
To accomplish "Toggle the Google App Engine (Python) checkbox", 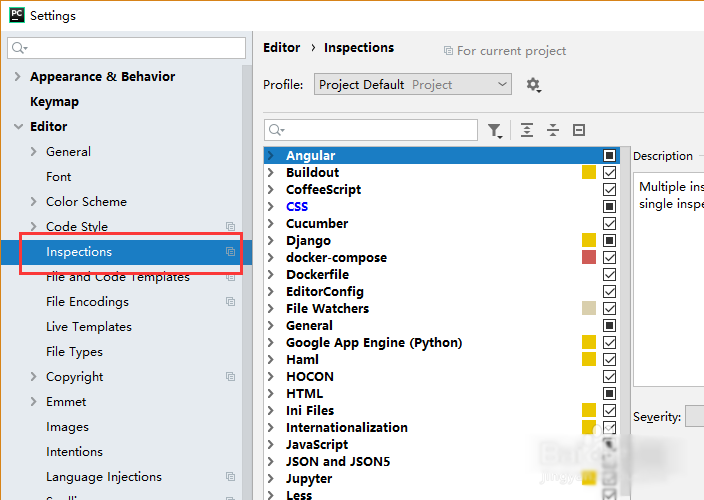I will 609,343.
